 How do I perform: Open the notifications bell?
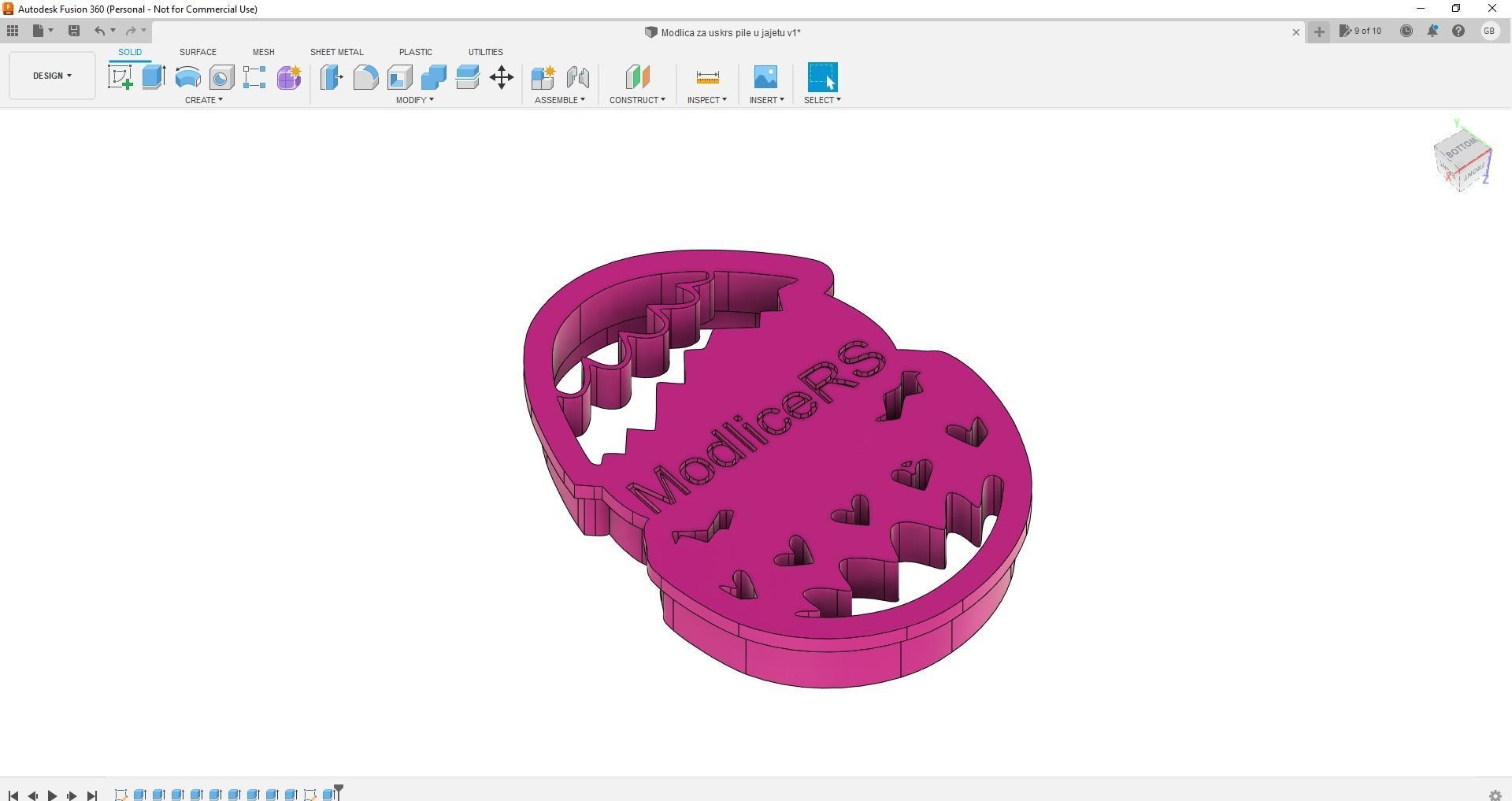click(x=1432, y=31)
